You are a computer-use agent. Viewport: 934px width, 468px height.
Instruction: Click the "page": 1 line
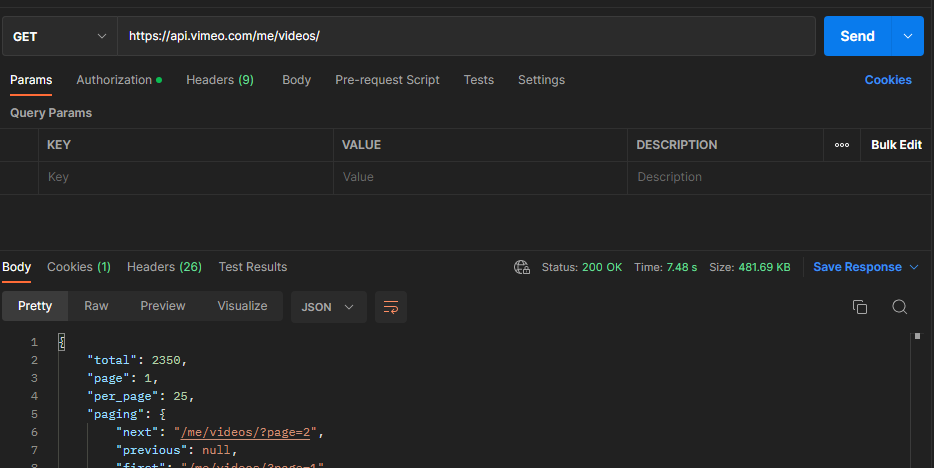tap(123, 378)
